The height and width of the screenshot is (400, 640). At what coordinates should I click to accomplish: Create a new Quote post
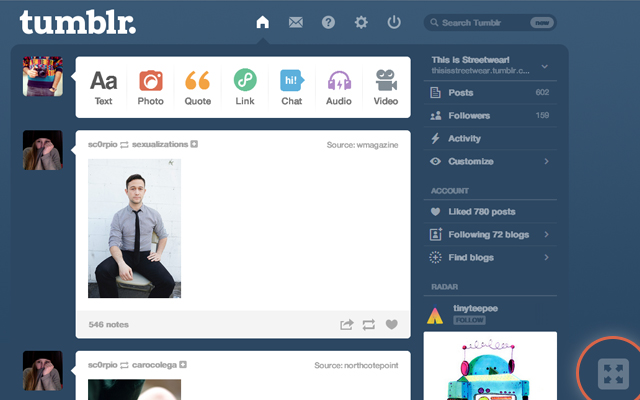[198, 88]
